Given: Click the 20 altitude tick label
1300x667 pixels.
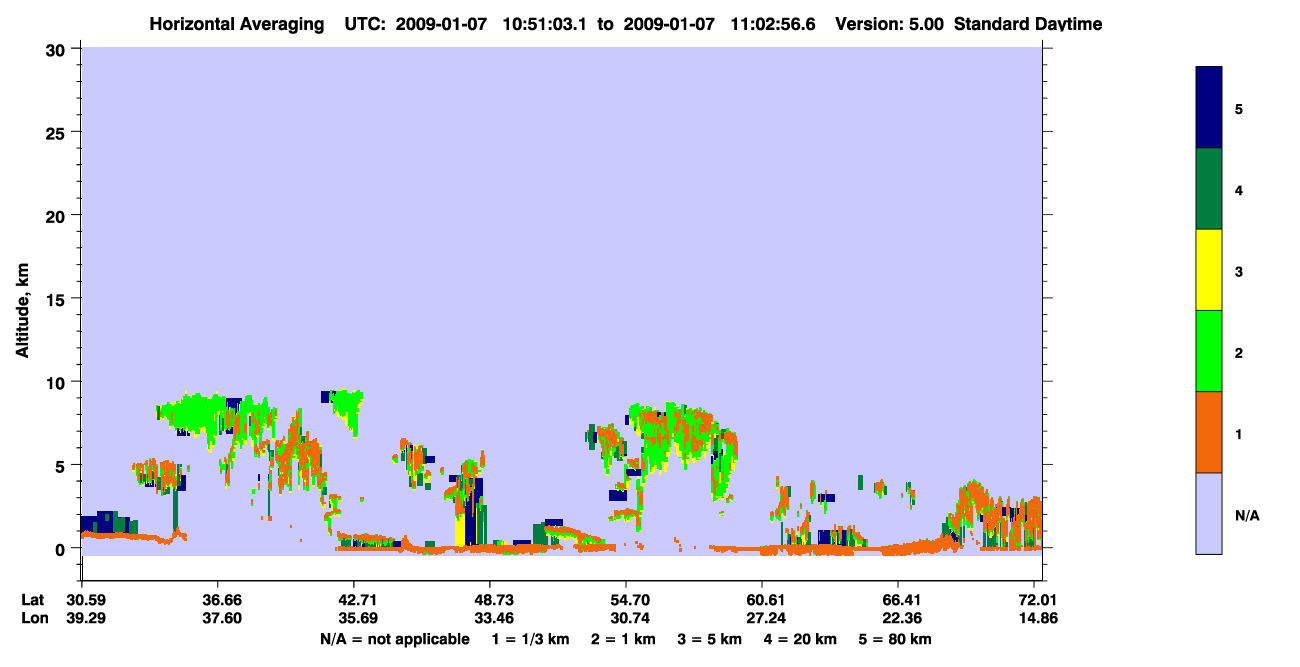Looking at the screenshot, I should click(x=57, y=215).
